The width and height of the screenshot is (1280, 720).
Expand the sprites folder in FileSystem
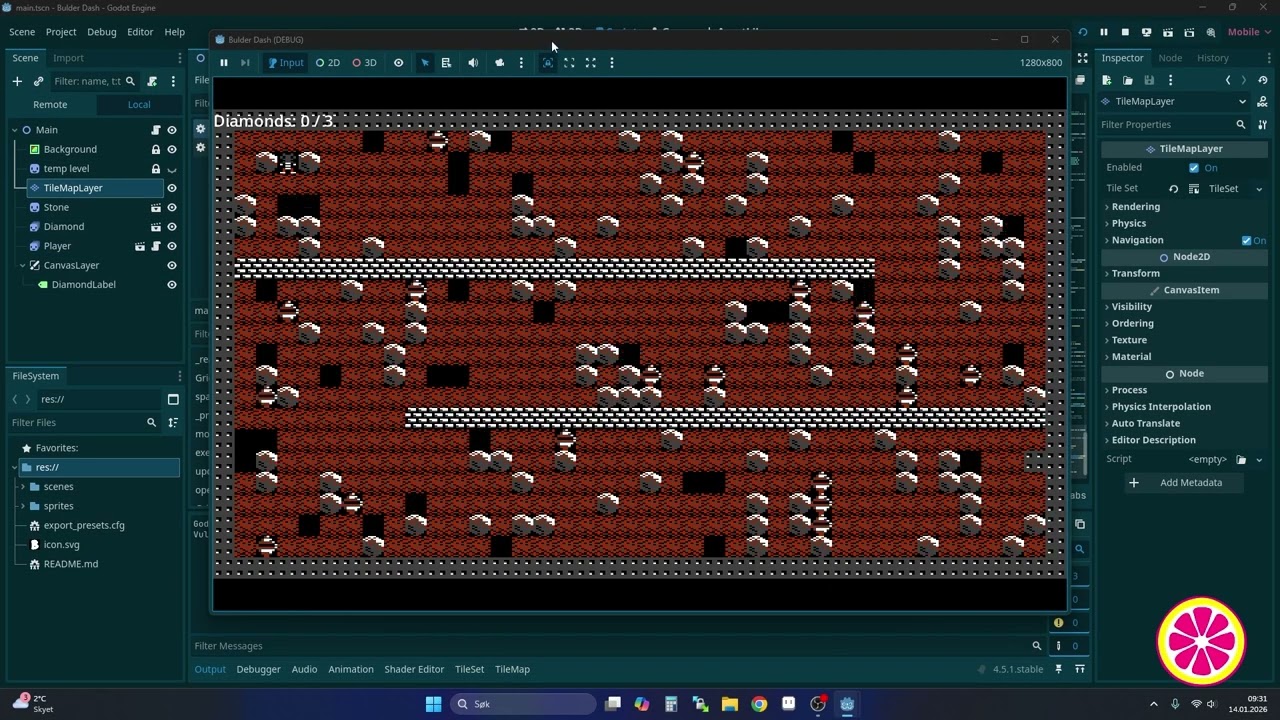click(23, 506)
